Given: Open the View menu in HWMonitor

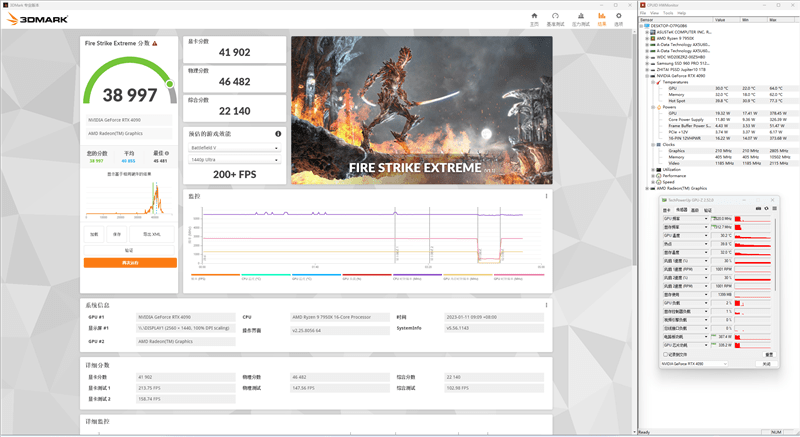Looking at the screenshot, I should click(x=655, y=13).
